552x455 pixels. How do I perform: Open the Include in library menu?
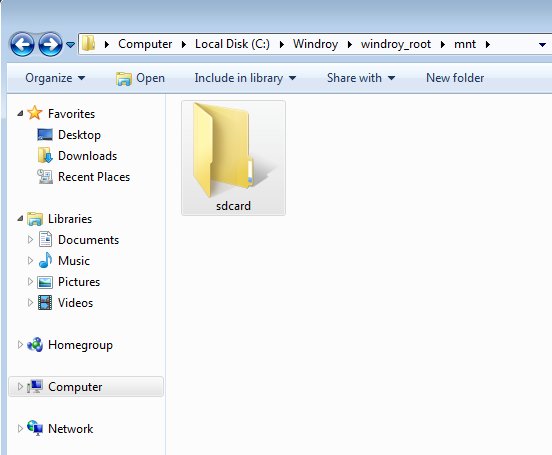pos(245,78)
